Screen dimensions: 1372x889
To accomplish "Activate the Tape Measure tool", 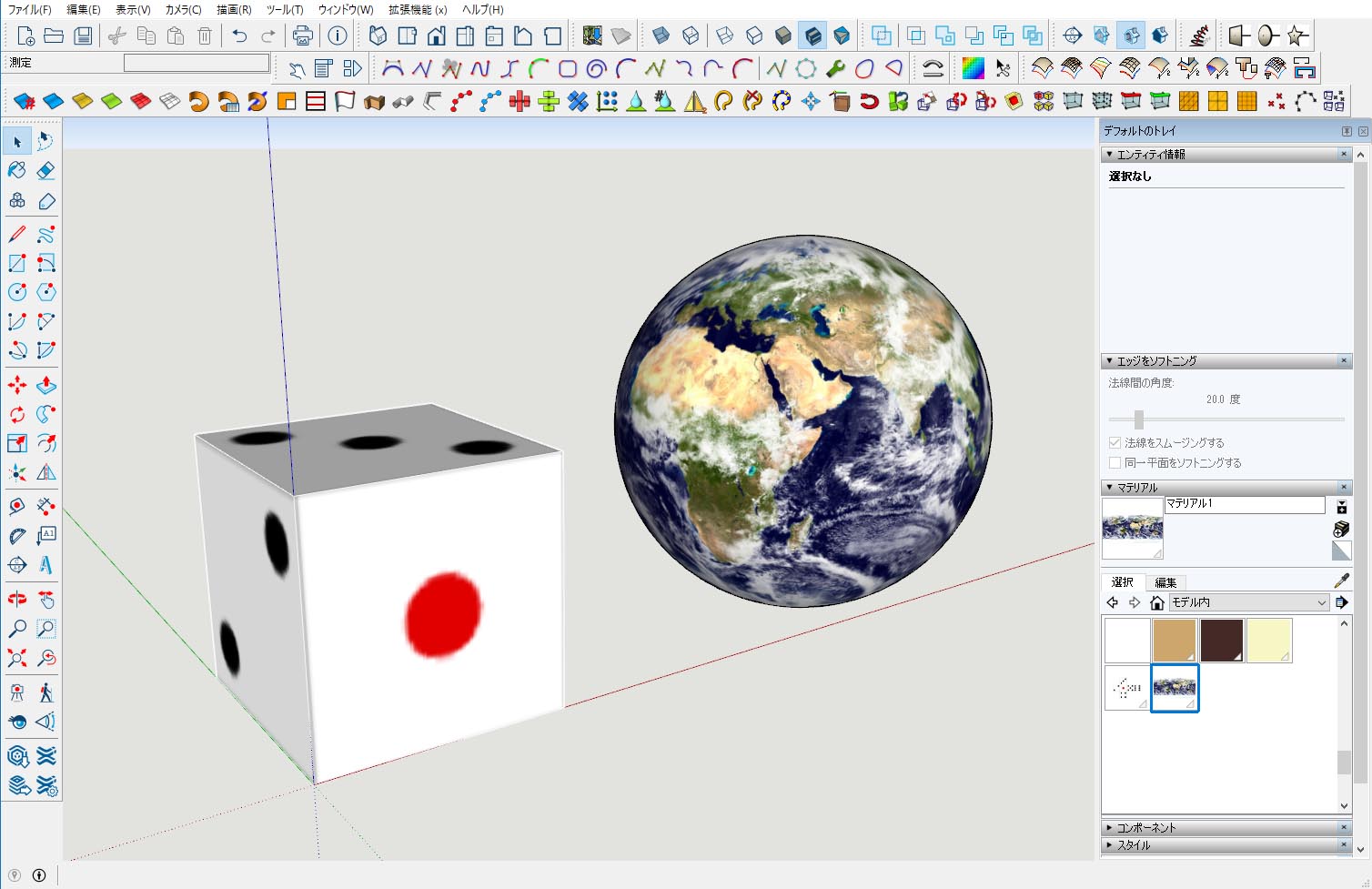I will [x=17, y=507].
